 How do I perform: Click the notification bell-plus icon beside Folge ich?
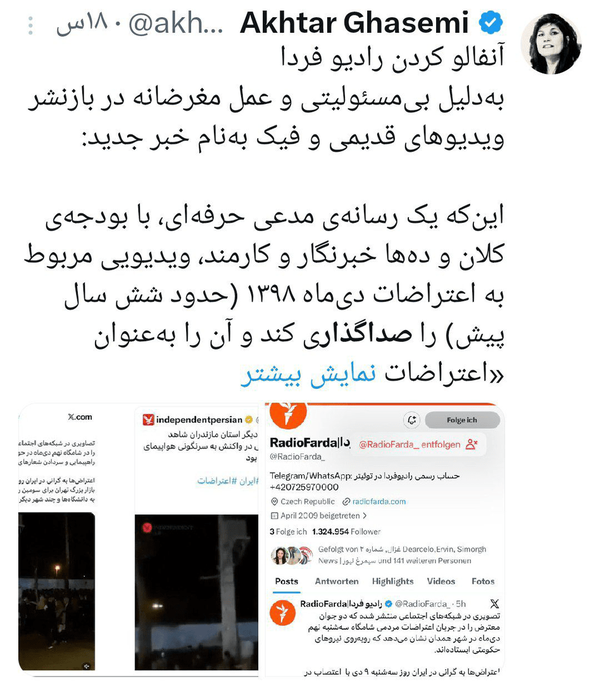click(x=411, y=420)
